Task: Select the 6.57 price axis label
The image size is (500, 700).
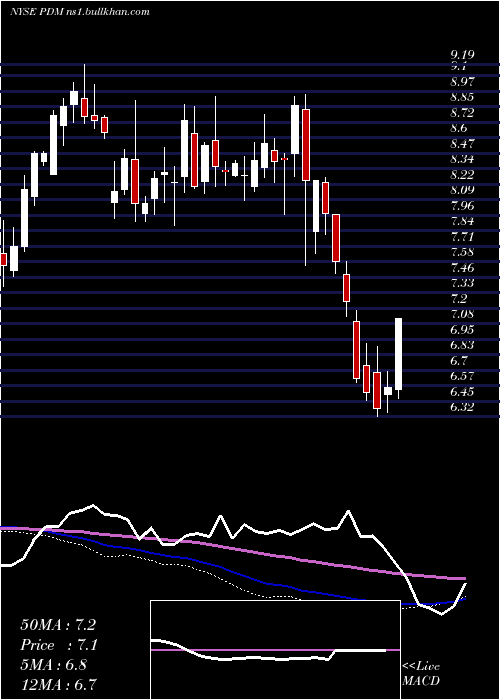Action: 462,376
